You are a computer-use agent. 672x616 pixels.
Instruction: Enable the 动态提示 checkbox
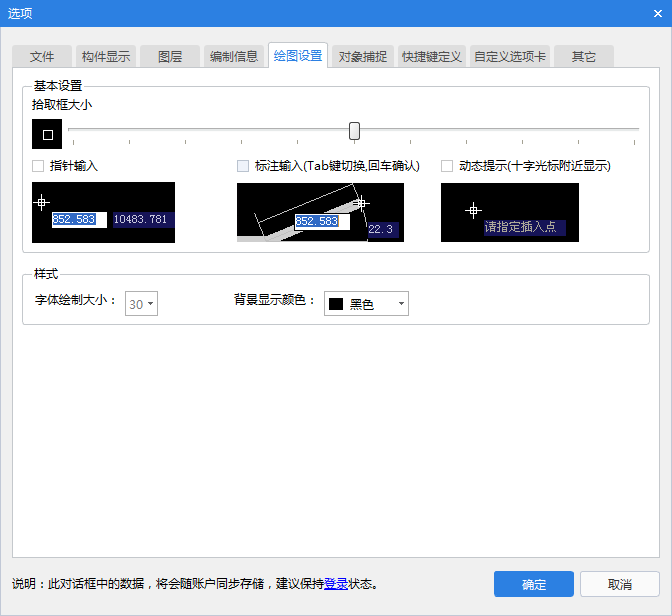click(447, 166)
